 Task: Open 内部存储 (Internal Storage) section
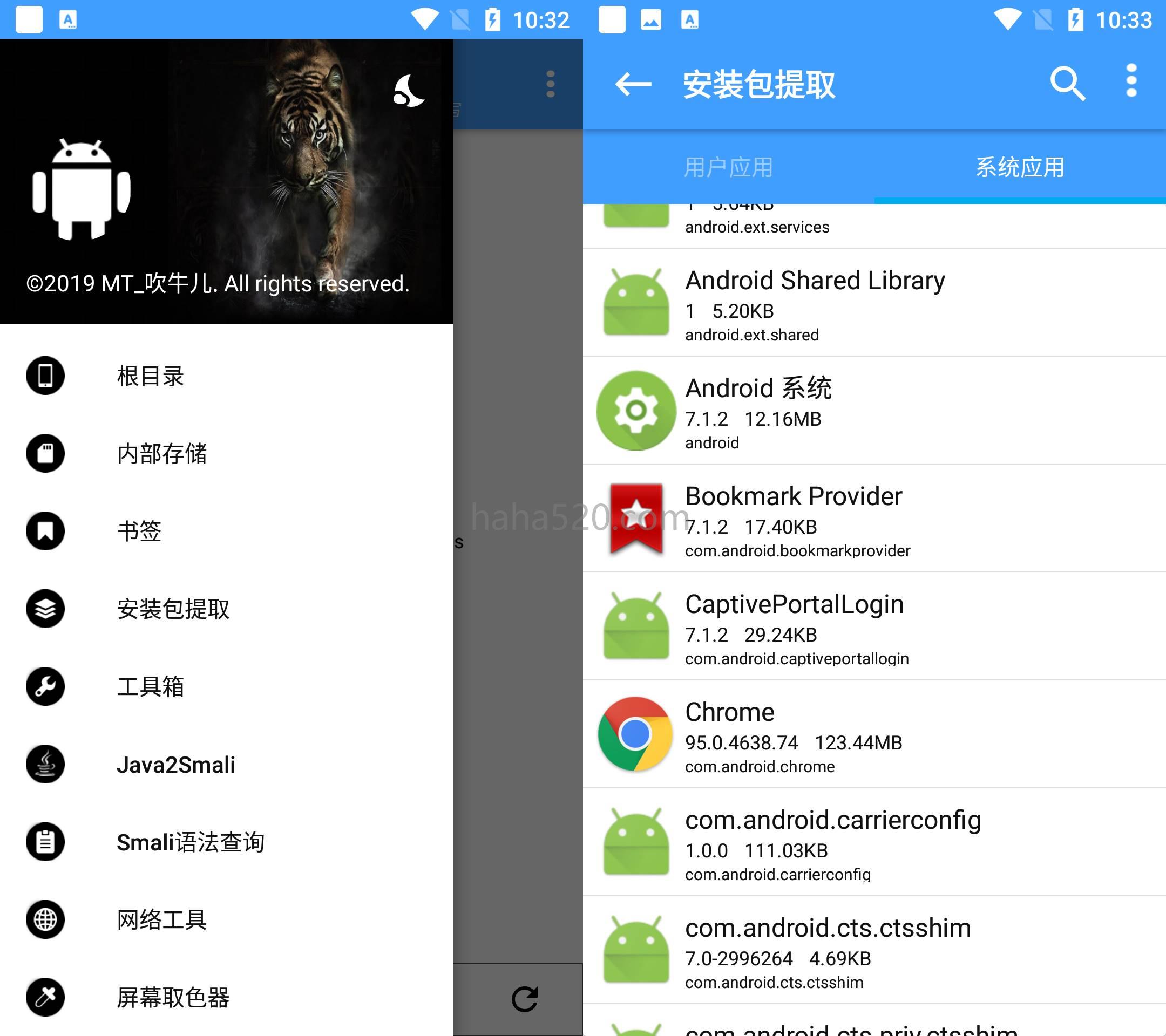[x=163, y=452]
